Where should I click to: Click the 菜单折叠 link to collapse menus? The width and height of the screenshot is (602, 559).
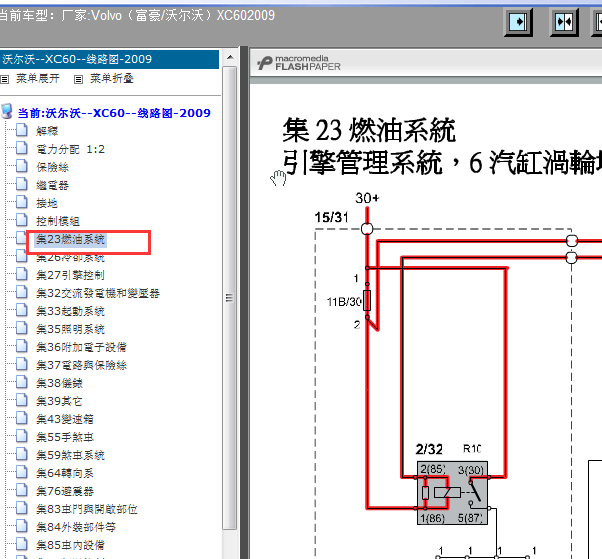click(112, 79)
